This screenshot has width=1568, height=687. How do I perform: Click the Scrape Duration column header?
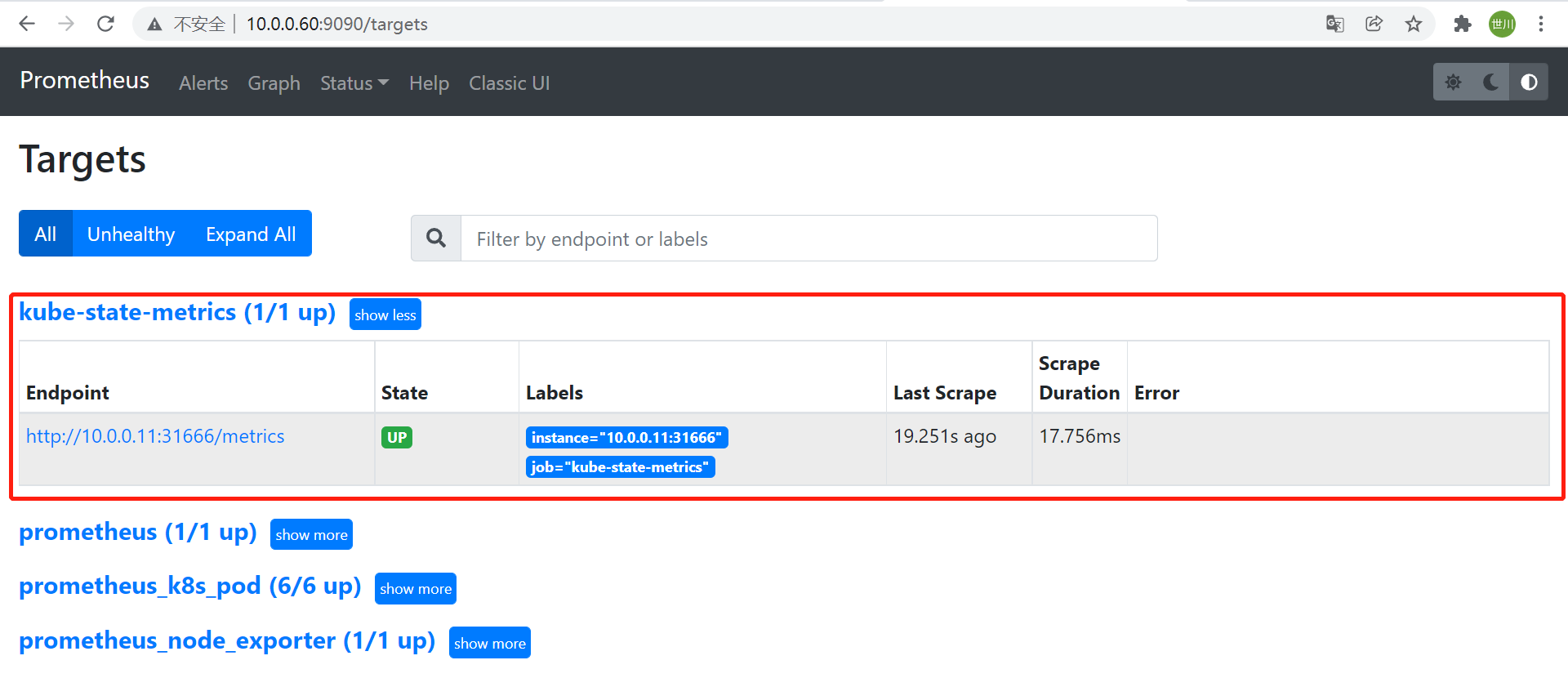click(1079, 378)
